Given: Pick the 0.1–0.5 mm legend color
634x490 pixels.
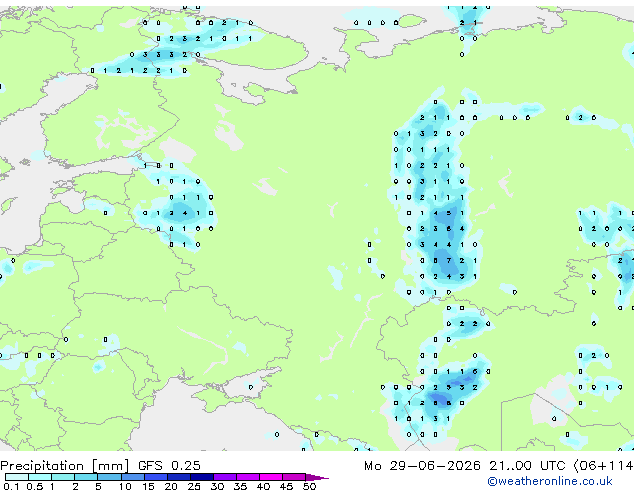Looking at the screenshot, I should 17,477.
